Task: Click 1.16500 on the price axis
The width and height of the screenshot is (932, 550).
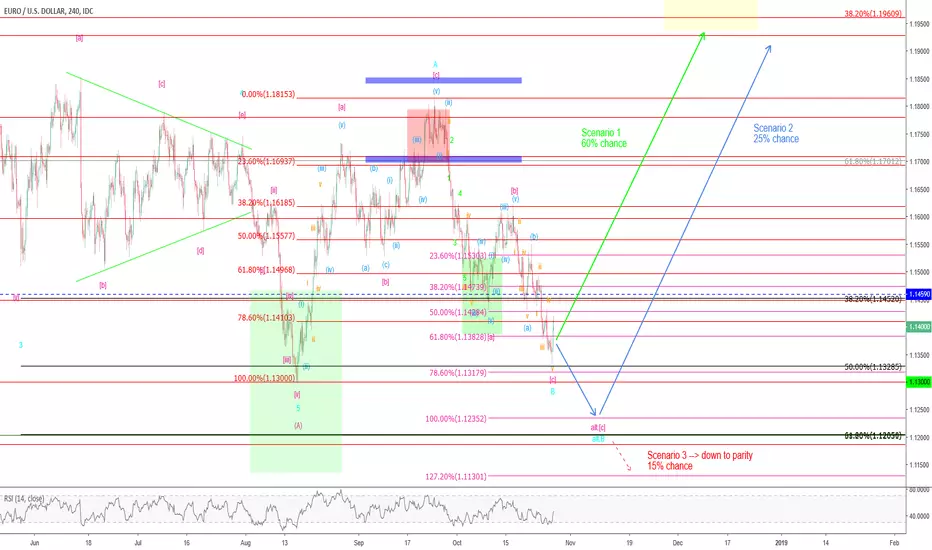Action: (920, 190)
